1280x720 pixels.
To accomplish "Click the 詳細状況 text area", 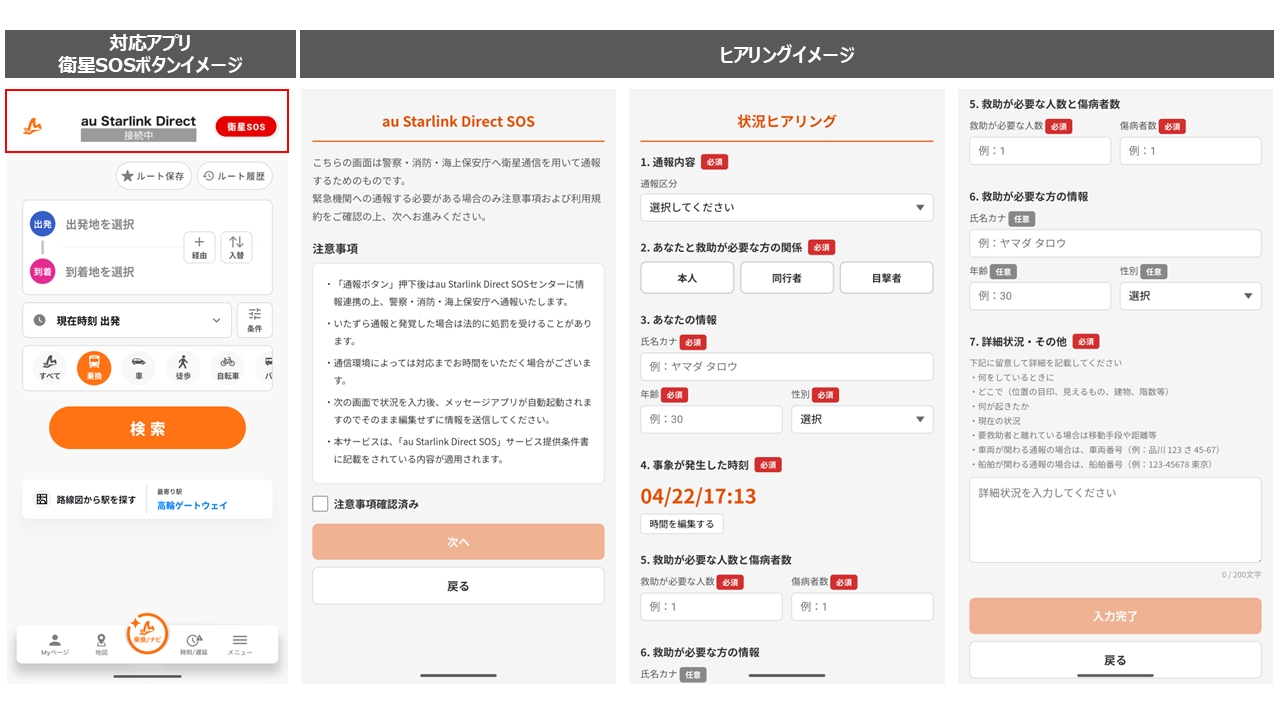I will (1114, 519).
